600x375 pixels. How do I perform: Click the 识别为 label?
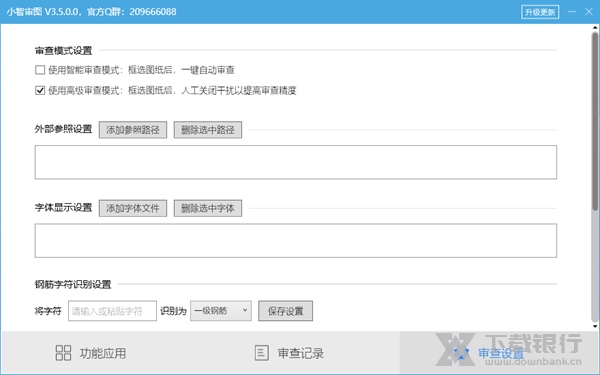coord(173,311)
